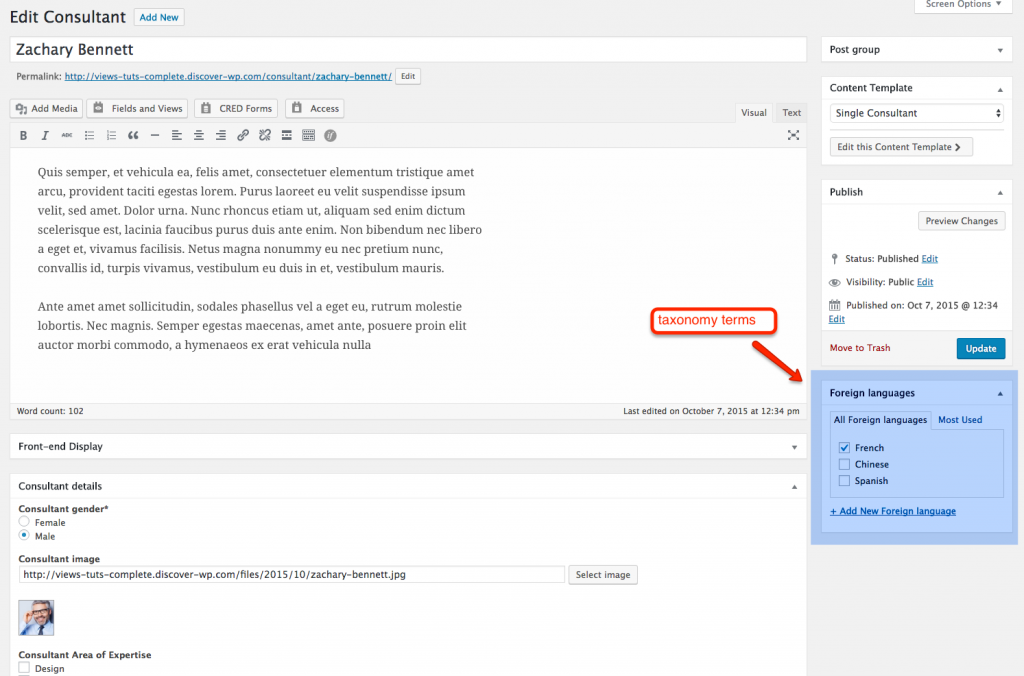Enter distraction-free fullscreen mode
This screenshot has width=1024, height=676.
(x=793, y=135)
